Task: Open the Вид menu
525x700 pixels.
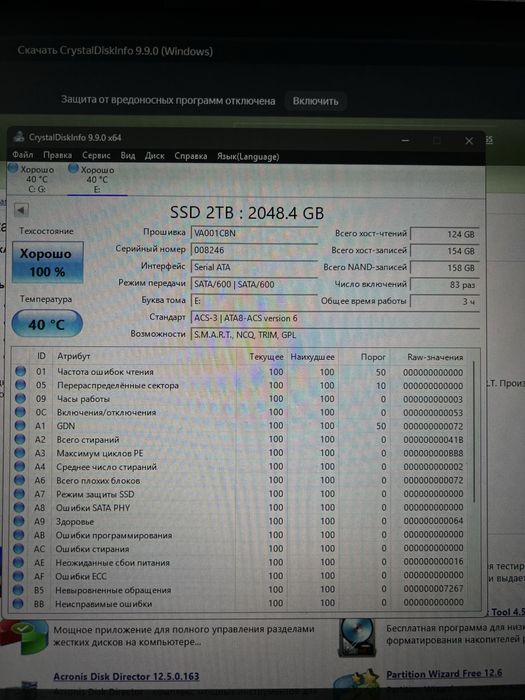Action: click(128, 155)
